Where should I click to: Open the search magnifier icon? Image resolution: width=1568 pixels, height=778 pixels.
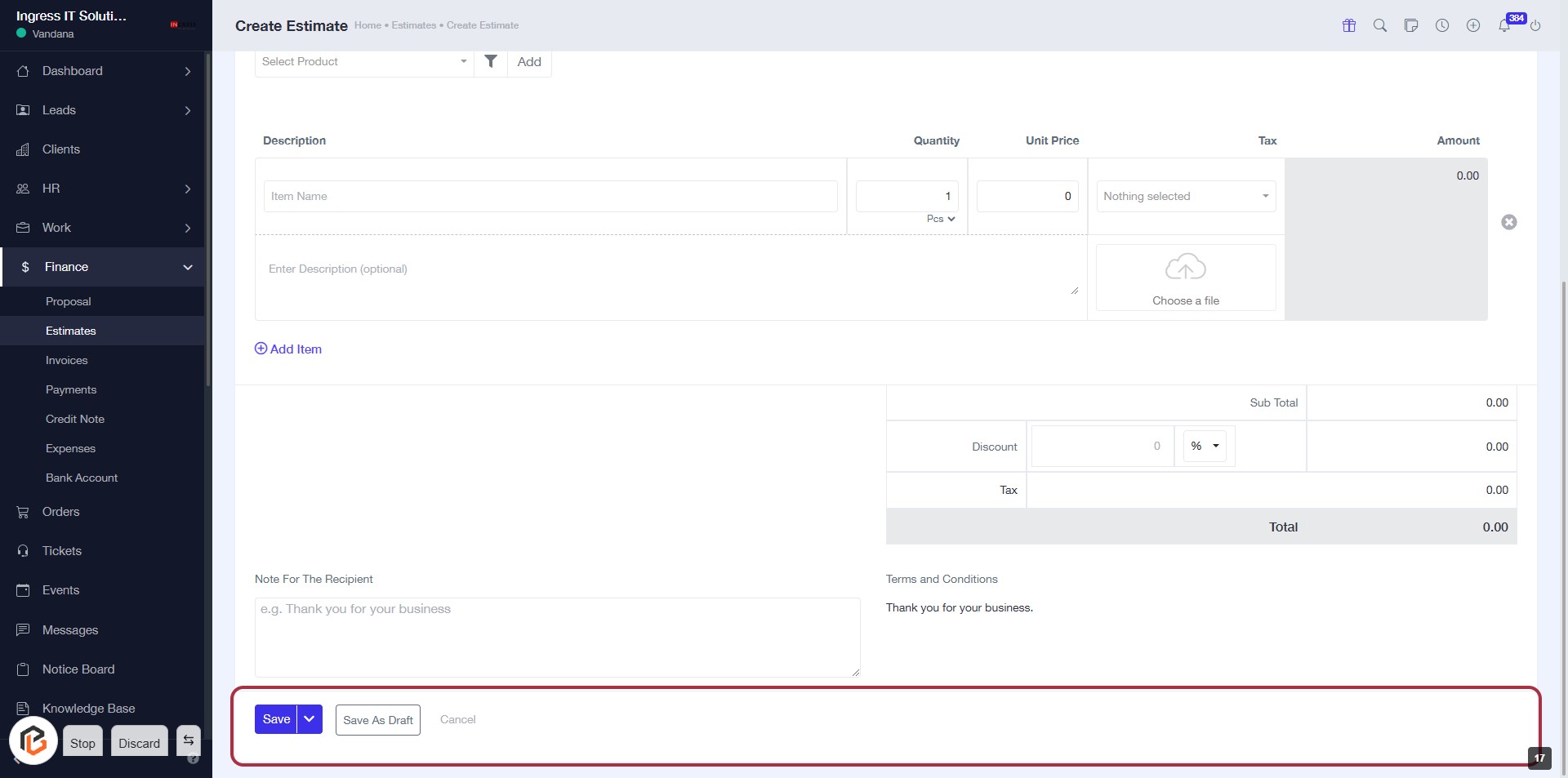(x=1380, y=25)
